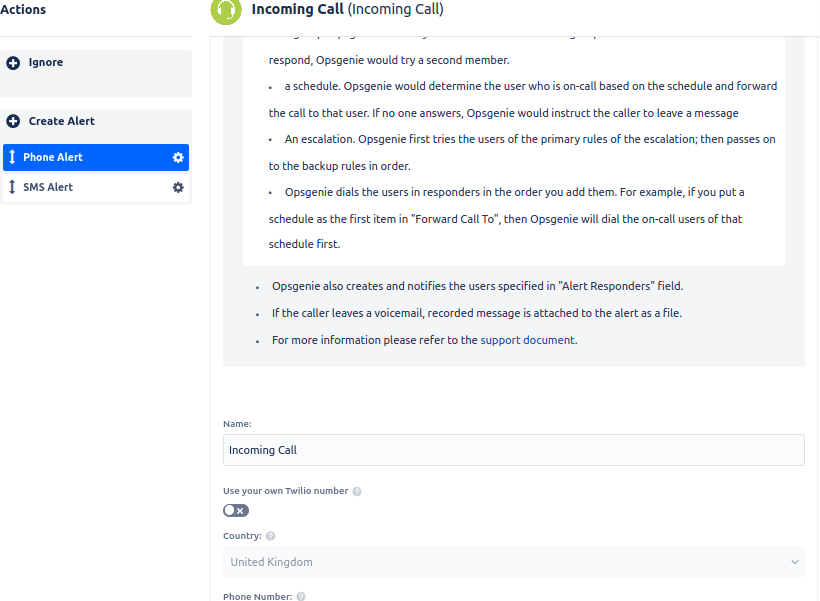The height and width of the screenshot is (601, 820).
Task: Click the plus icon beside Ignore
Action: tap(13, 63)
